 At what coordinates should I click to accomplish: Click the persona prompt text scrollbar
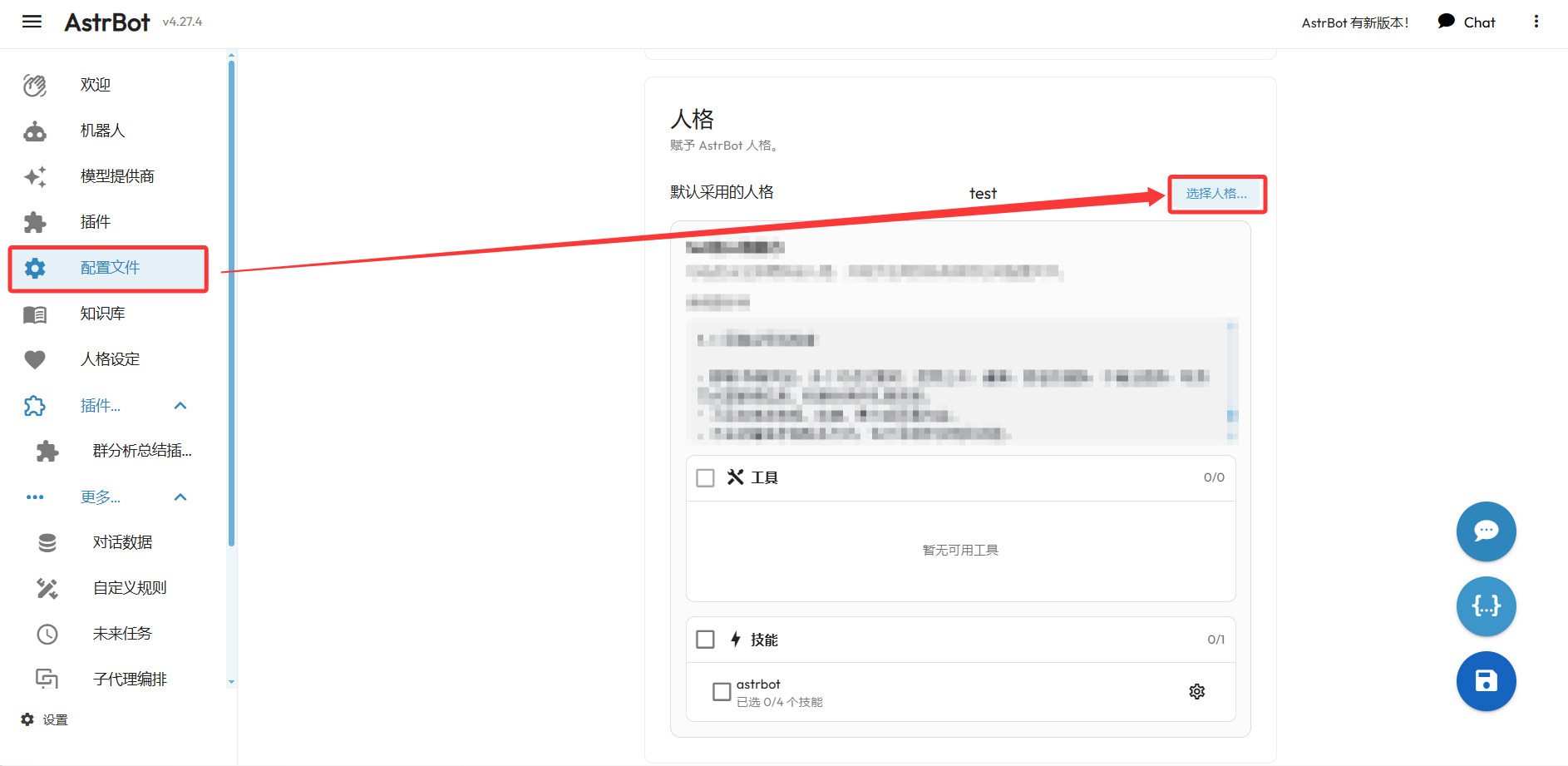1232,381
